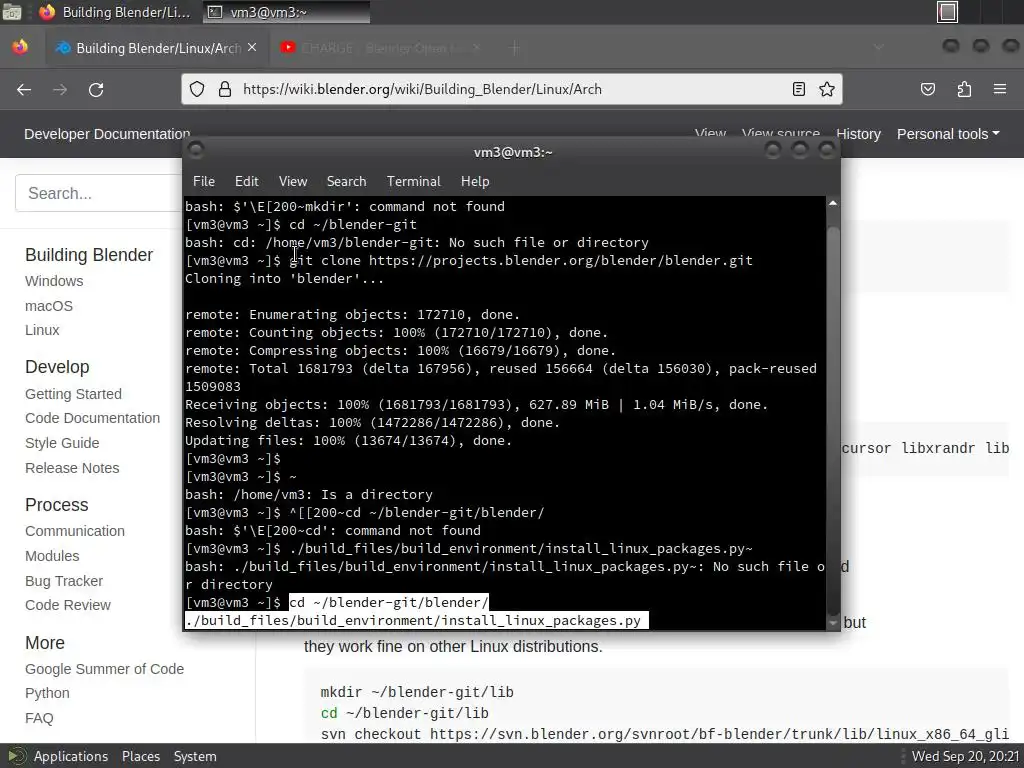Toggle reader view icon in address bar
The height and width of the screenshot is (768, 1024).
[799, 89]
